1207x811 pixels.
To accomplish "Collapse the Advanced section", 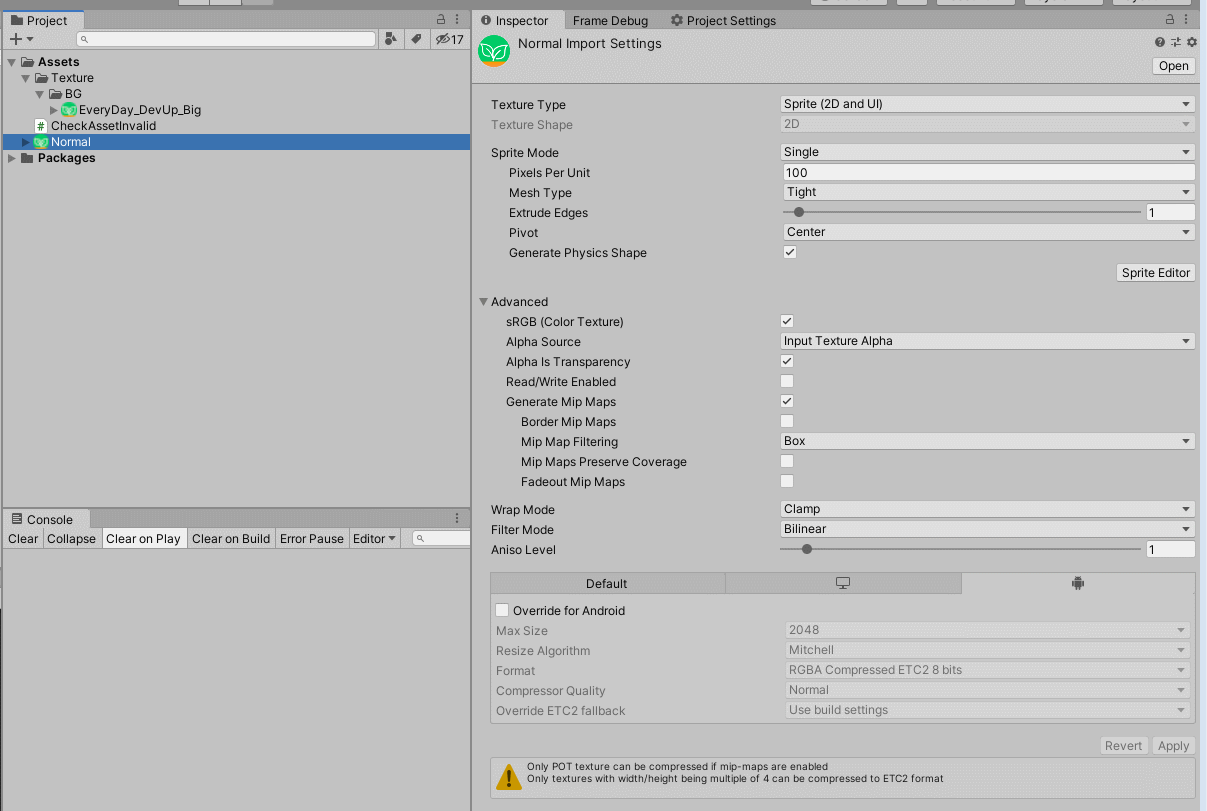I will click(x=484, y=302).
